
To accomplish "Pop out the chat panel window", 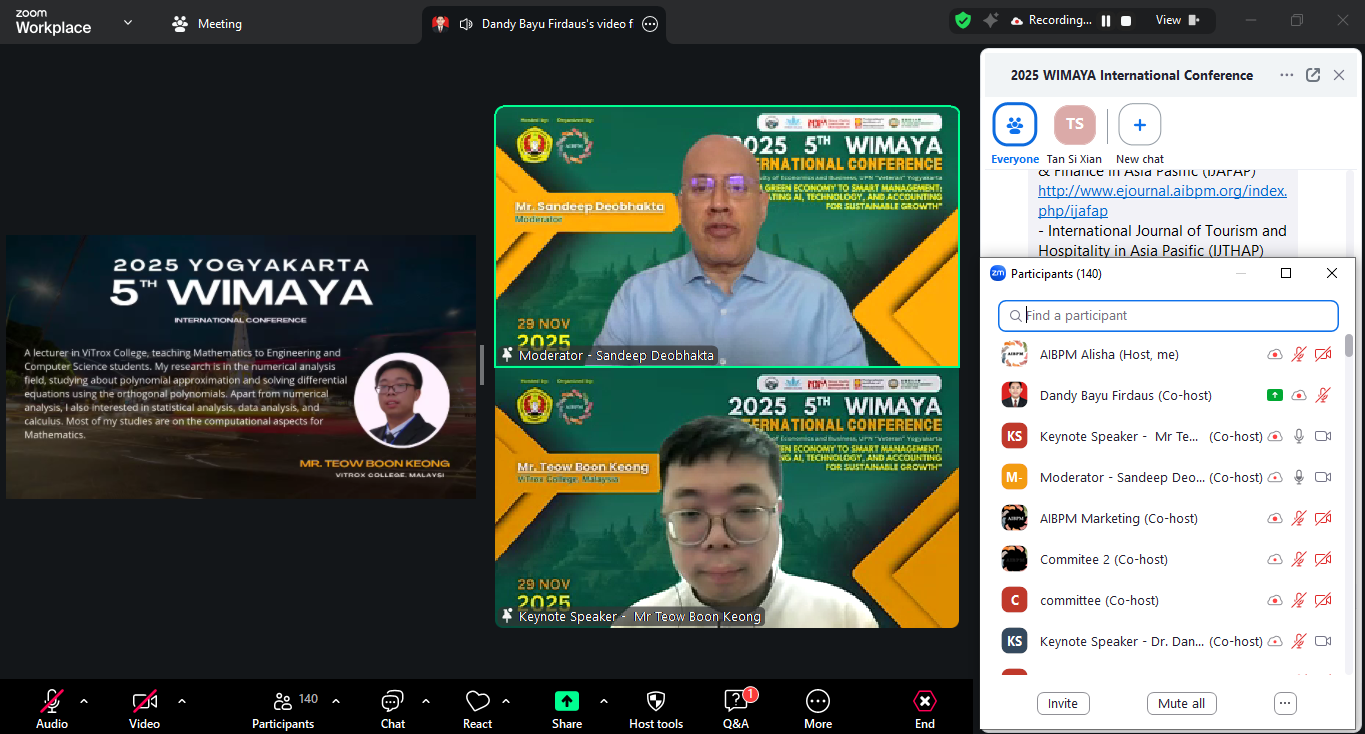I will (x=1313, y=75).
